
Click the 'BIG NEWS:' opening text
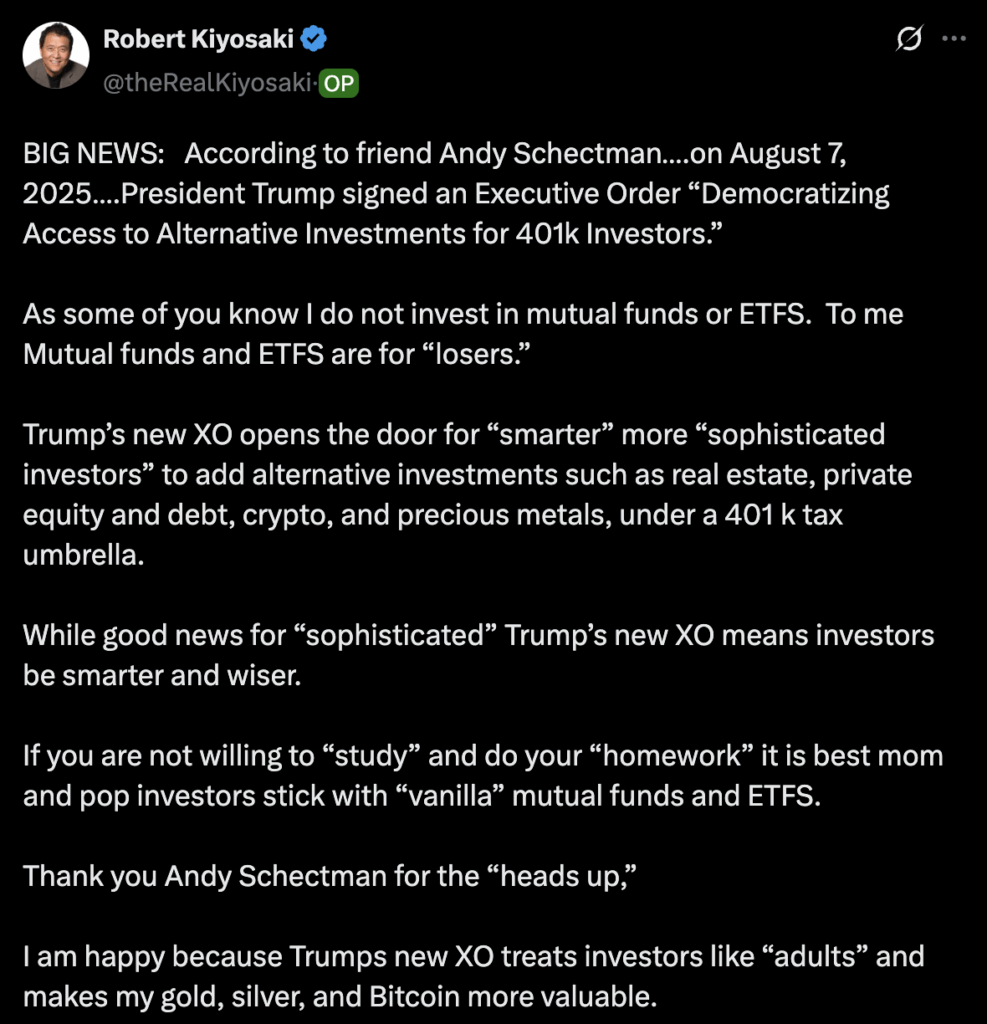click(93, 153)
